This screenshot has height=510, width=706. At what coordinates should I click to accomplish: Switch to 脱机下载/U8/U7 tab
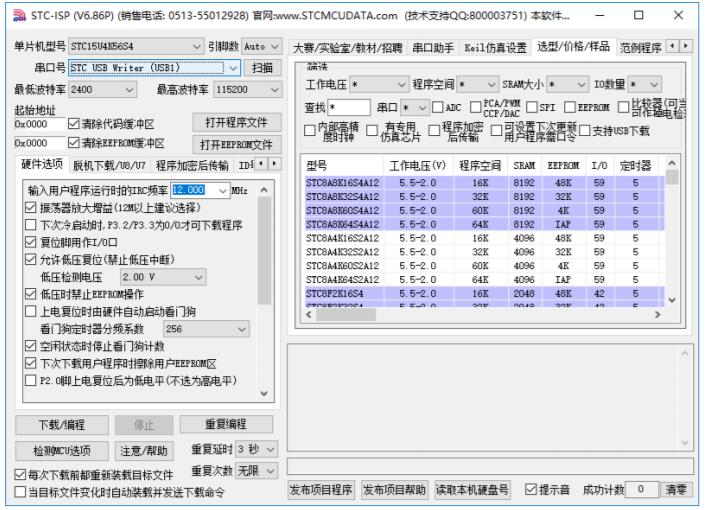(x=109, y=166)
